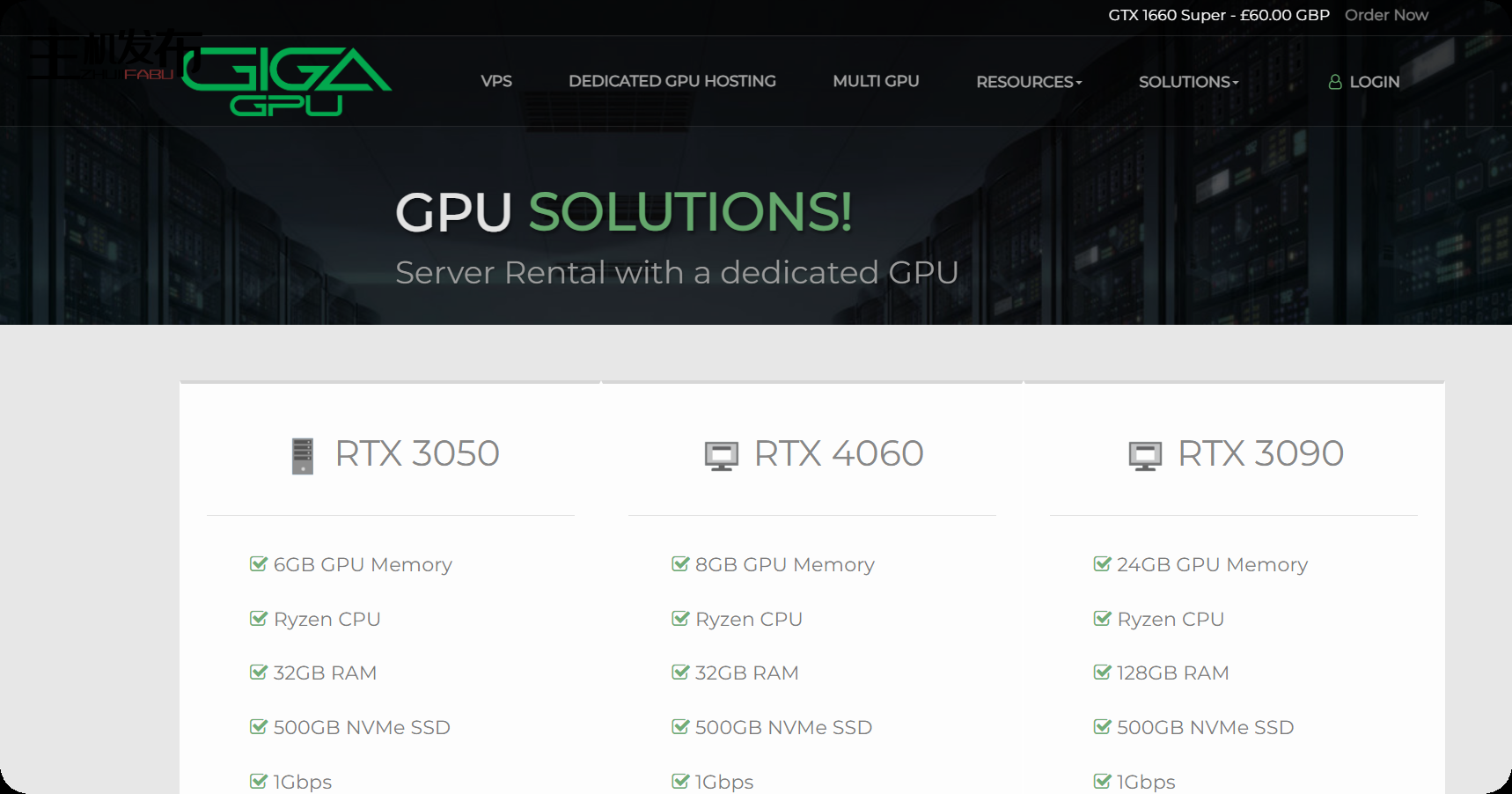Click the checkmark beside 8GB GPU Memory
The image size is (1512, 794).
[679, 564]
